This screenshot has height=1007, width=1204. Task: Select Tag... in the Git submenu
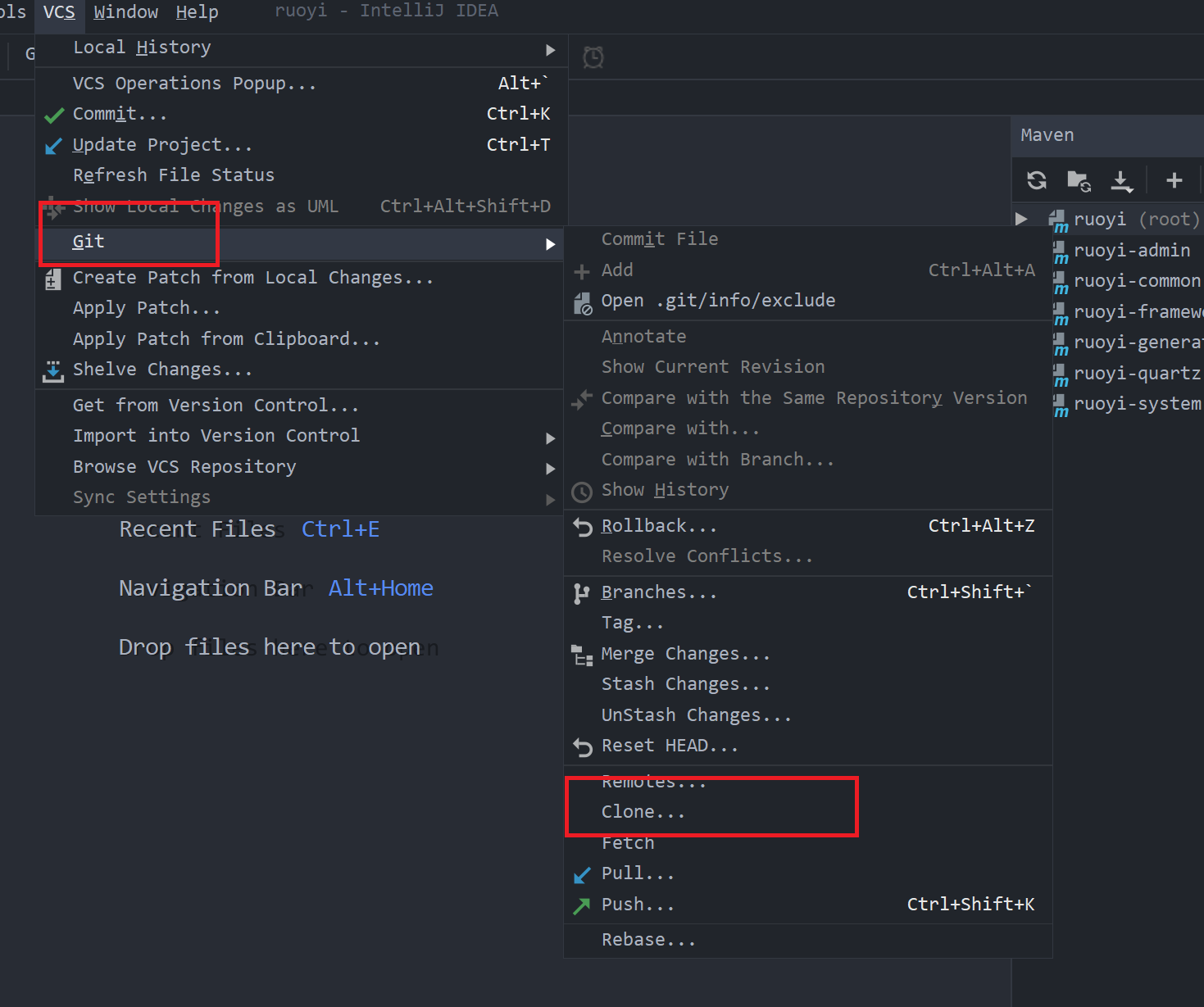(x=808, y=623)
